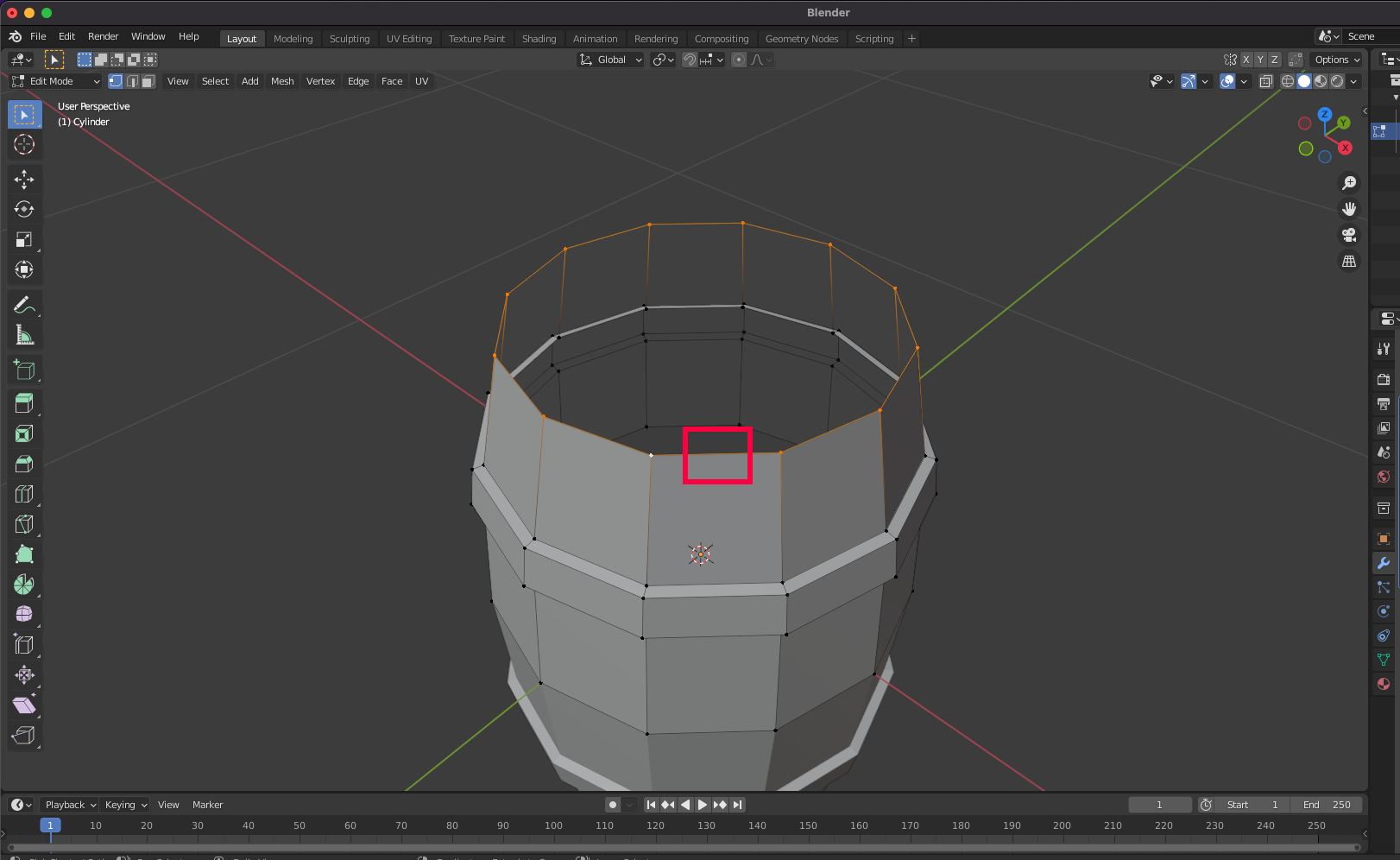Open the Playback dropdown
Screen dimensions: 1400x860
[70, 805]
